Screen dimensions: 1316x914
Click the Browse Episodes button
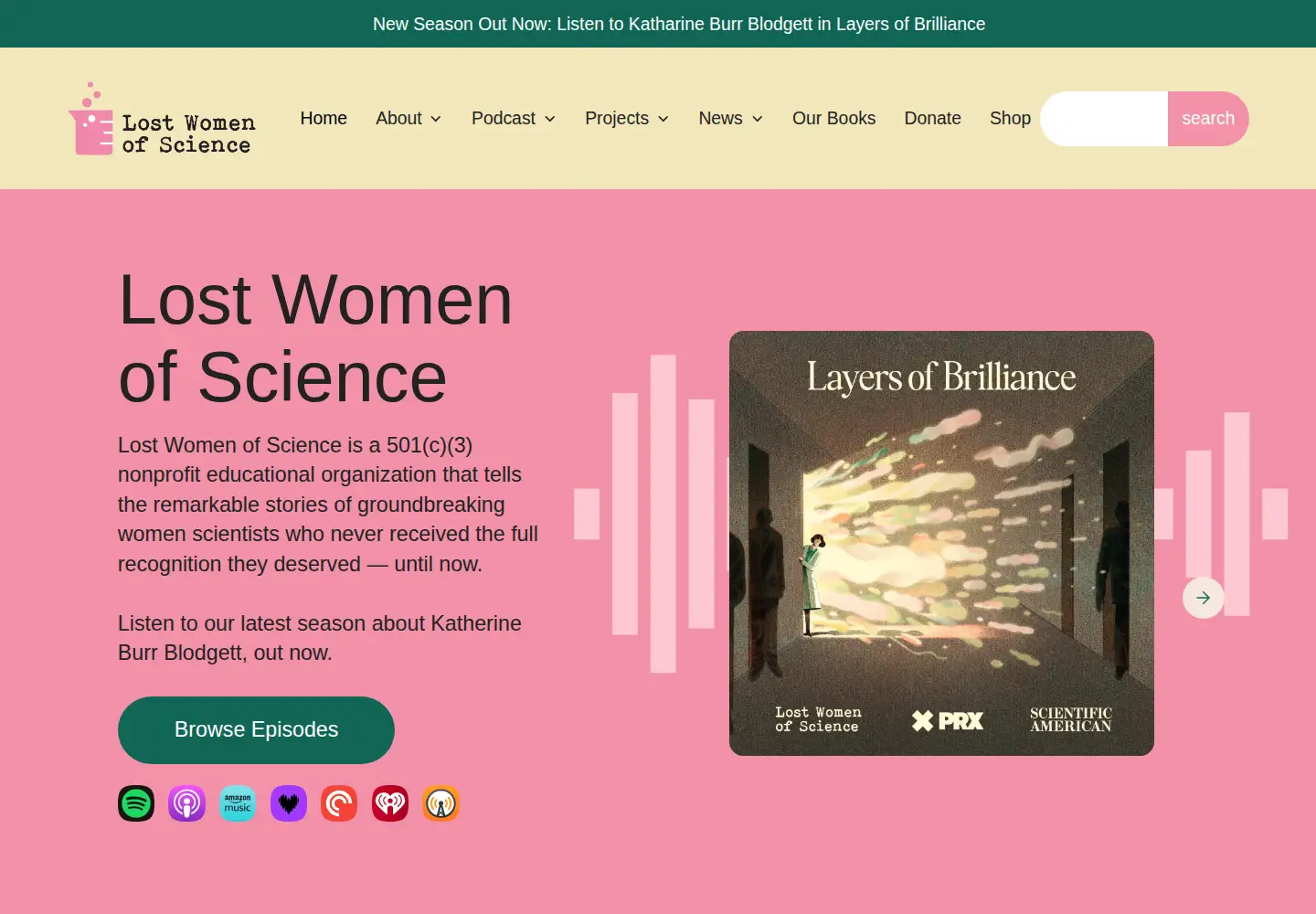pyautogui.click(x=256, y=729)
